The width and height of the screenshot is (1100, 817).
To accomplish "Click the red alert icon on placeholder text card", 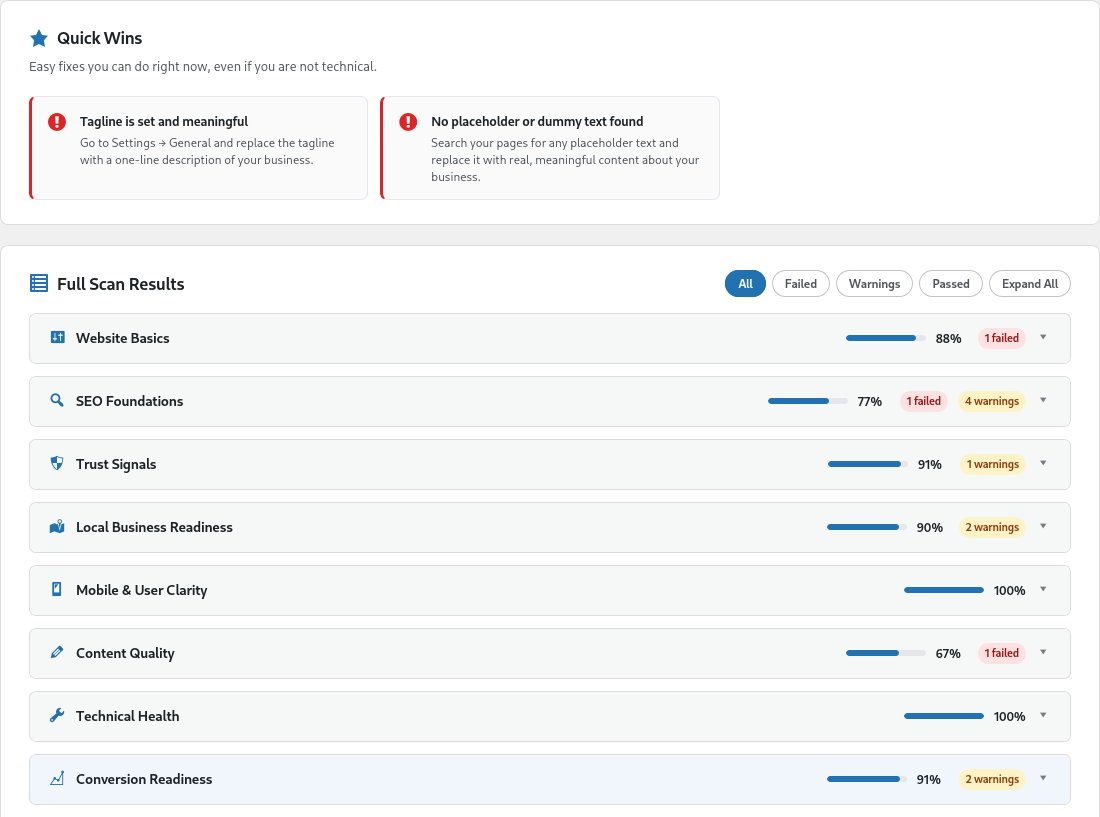I will click(408, 122).
